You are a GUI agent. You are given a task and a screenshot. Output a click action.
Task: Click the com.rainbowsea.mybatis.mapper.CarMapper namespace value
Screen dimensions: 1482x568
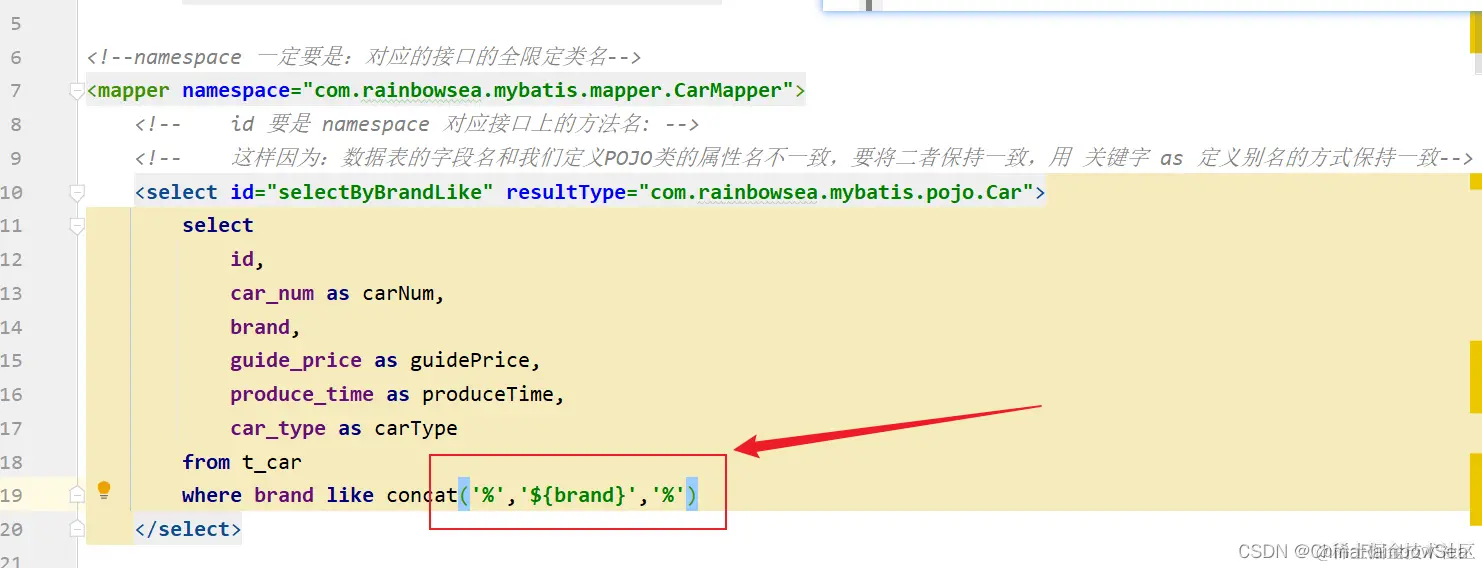pyautogui.click(x=548, y=91)
